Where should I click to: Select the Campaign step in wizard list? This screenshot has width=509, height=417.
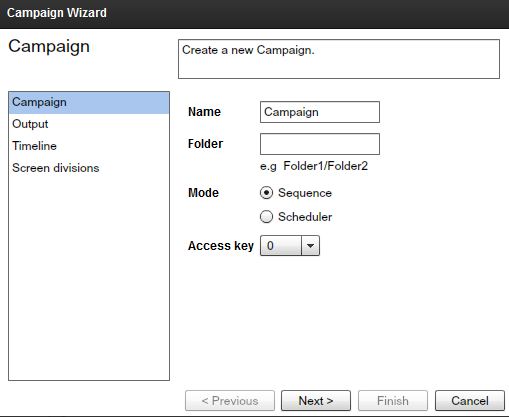click(x=89, y=103)
